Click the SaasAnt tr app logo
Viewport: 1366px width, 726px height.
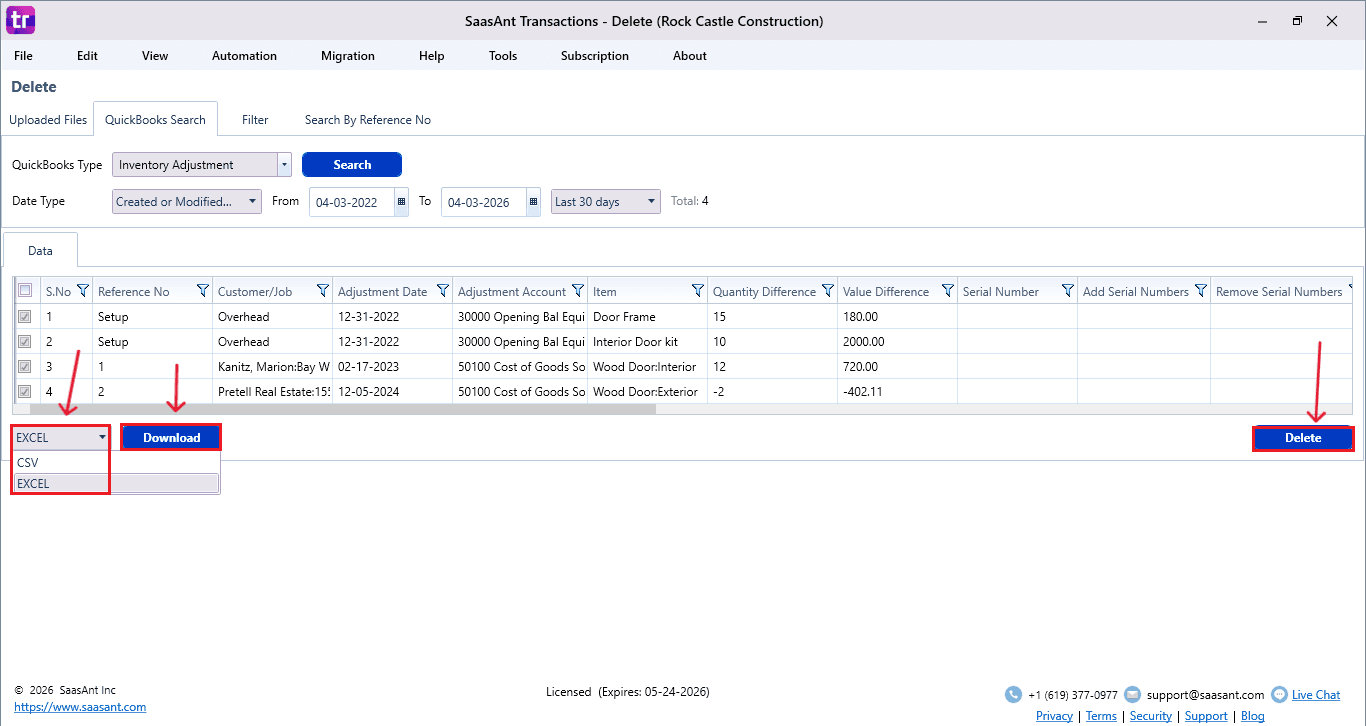(20, 20)
